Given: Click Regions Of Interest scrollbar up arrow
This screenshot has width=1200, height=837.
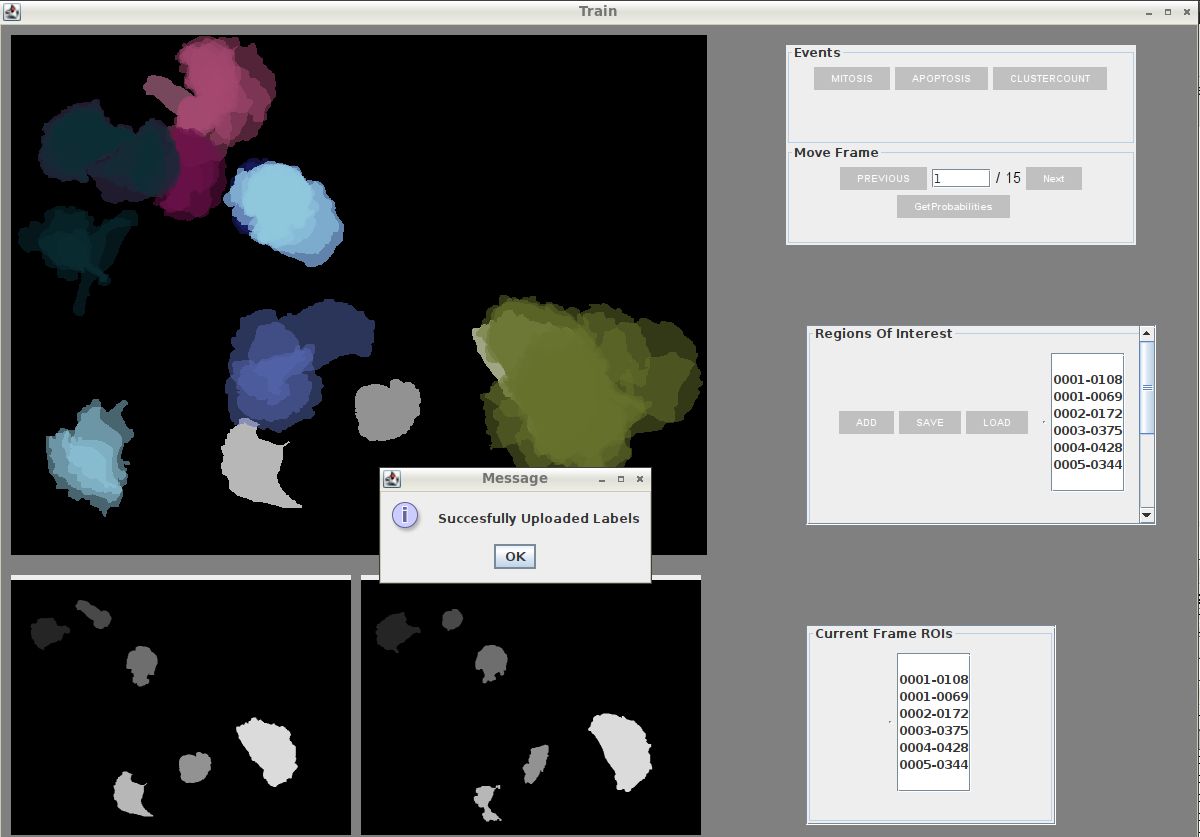Looking at the screenshot, I should (x=1147, y=334).
